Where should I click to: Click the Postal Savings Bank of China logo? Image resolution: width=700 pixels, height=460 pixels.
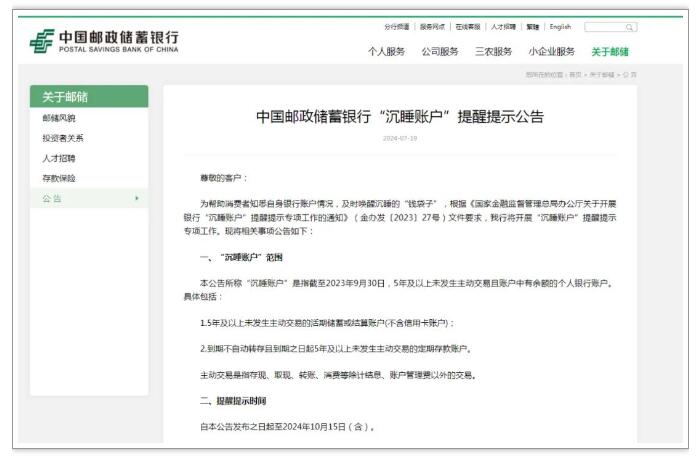(x=104, y=42)
